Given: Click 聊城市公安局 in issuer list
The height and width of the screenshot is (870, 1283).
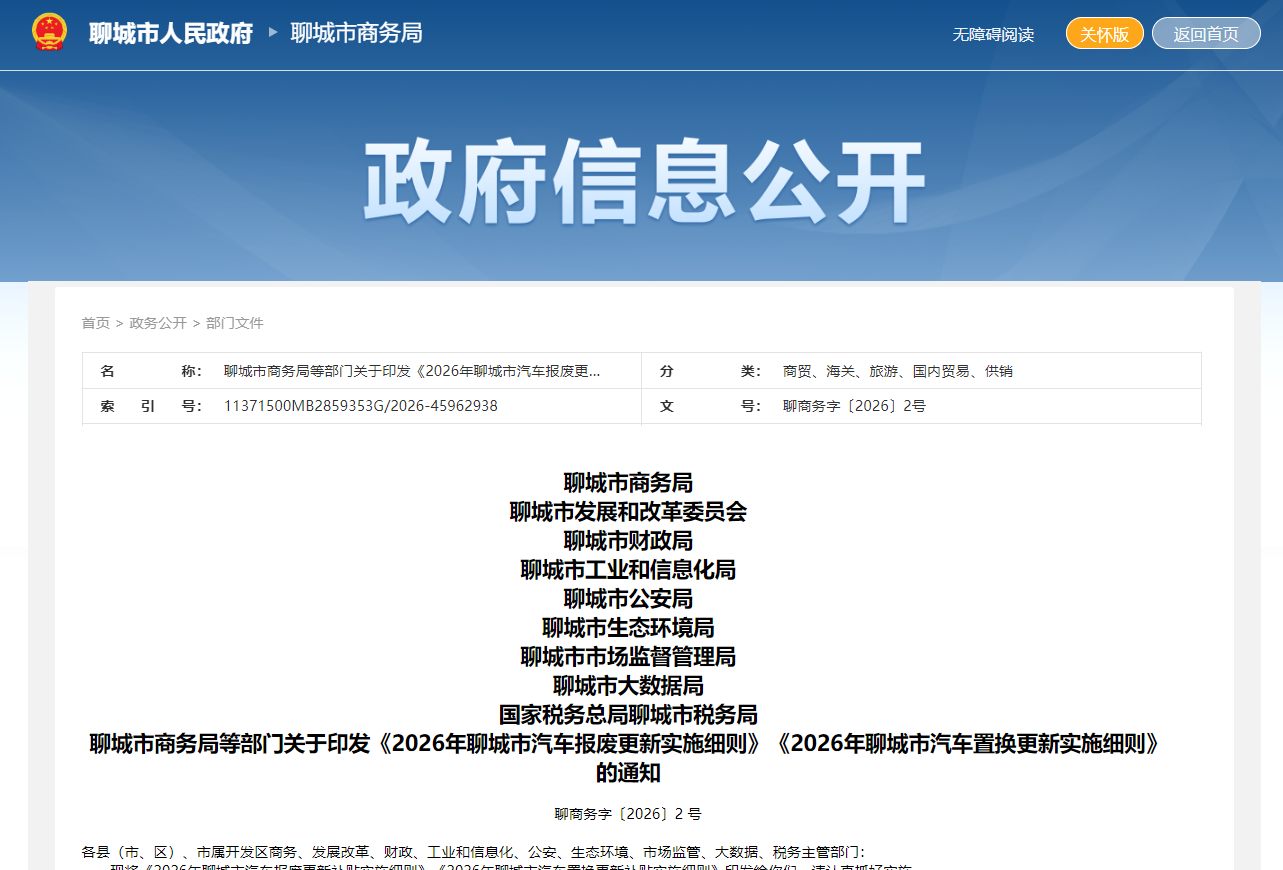Looking at the screenshot, I should [628, 599].
